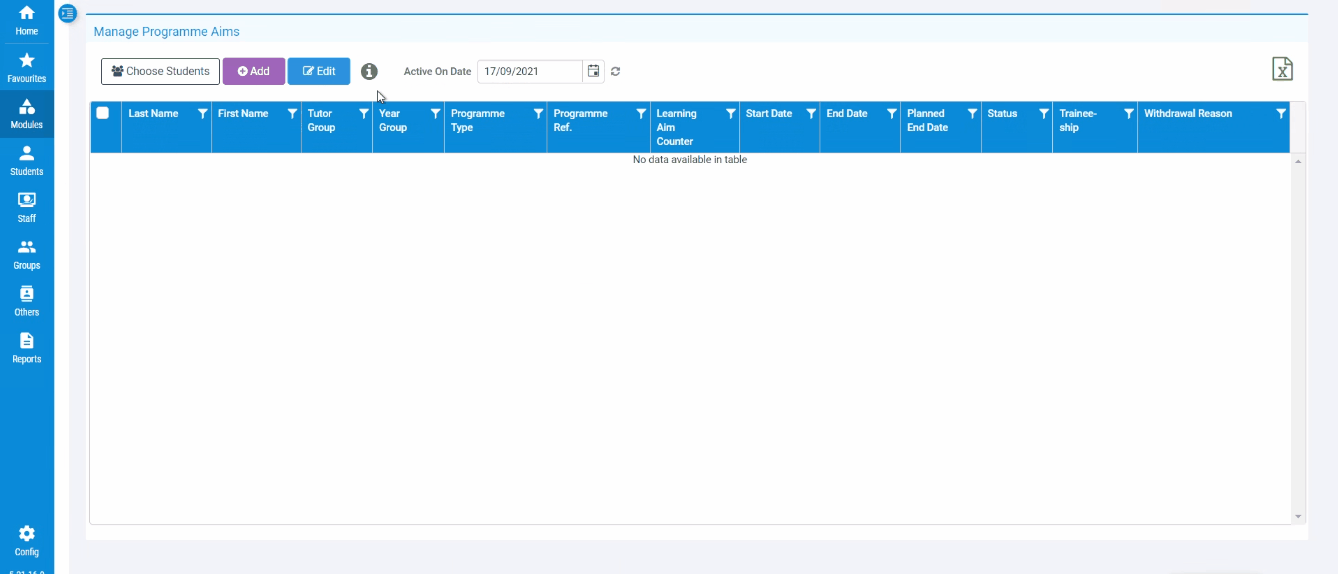The width and height of the screenshot is (1338, 574).
Task: Filter the Learning Aim Counter column
Action: (x=730, y=114)
